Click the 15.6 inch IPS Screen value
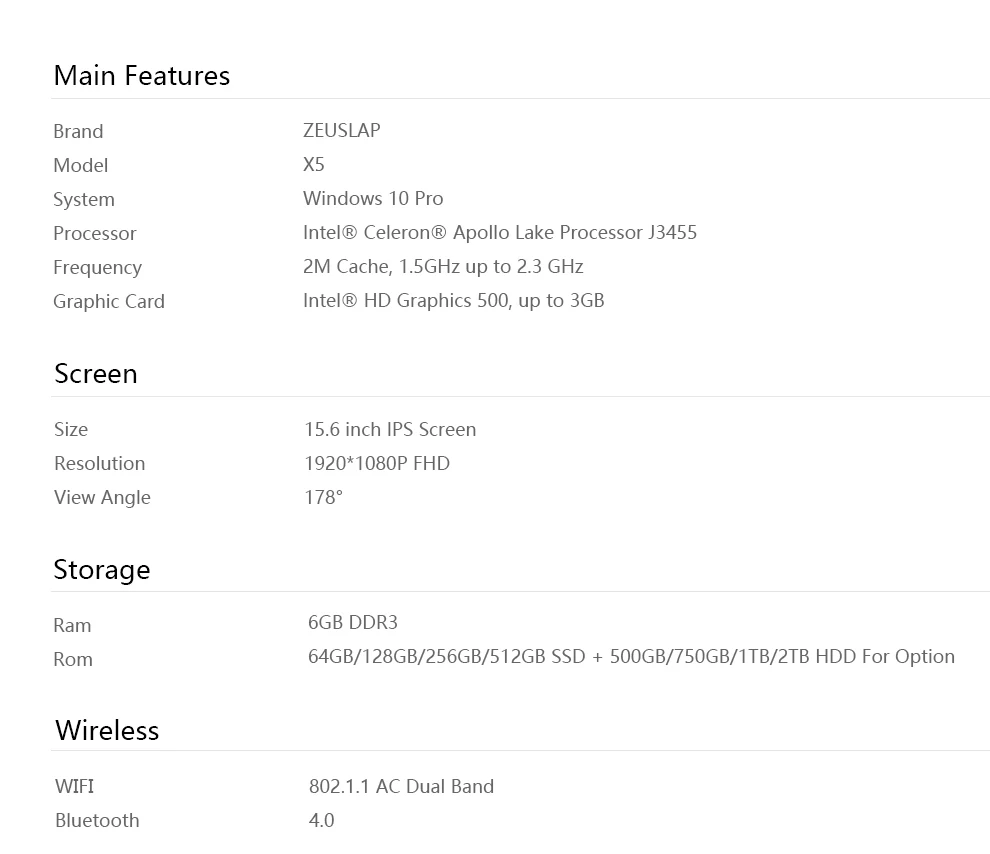The height and width of the screenshot is (854, 990). 390,430
